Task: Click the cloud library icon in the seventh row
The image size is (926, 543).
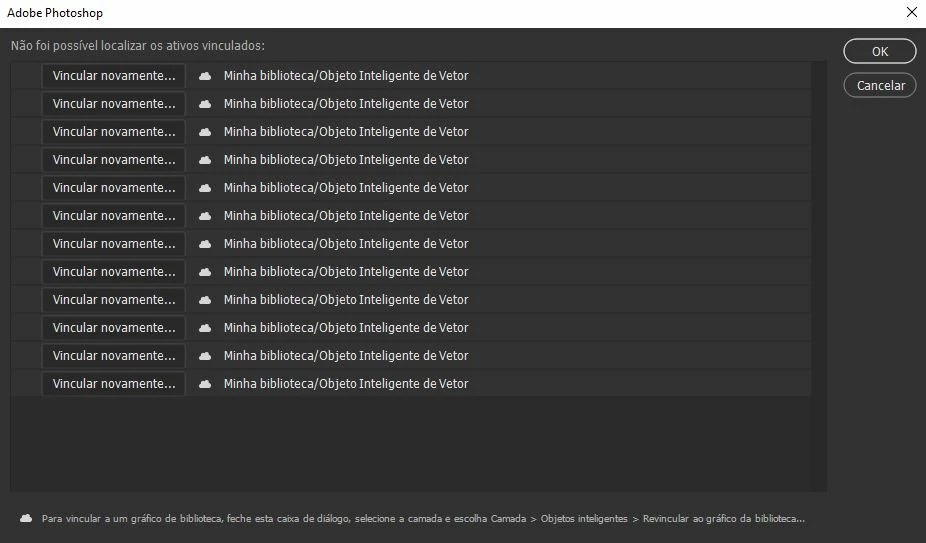Action: pos(205,243)
